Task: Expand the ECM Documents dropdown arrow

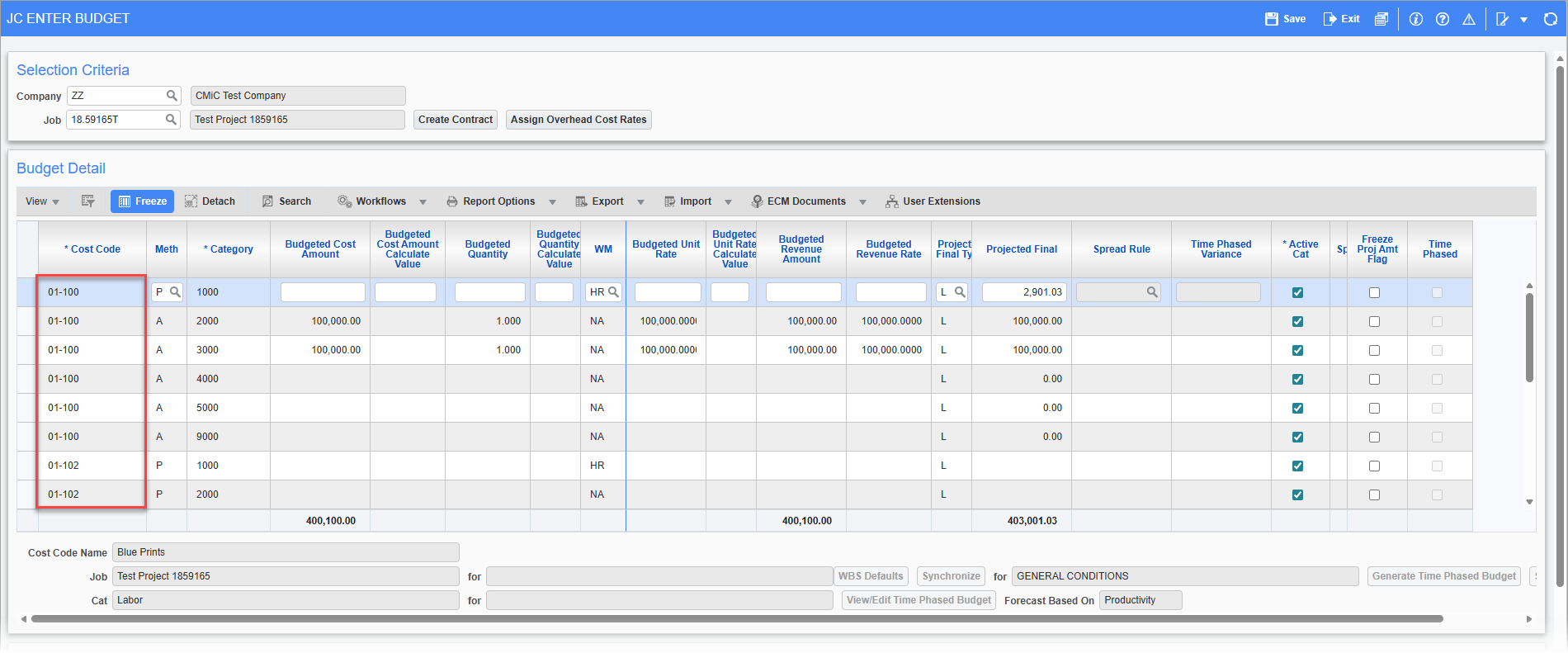Action: coord(862,202)
